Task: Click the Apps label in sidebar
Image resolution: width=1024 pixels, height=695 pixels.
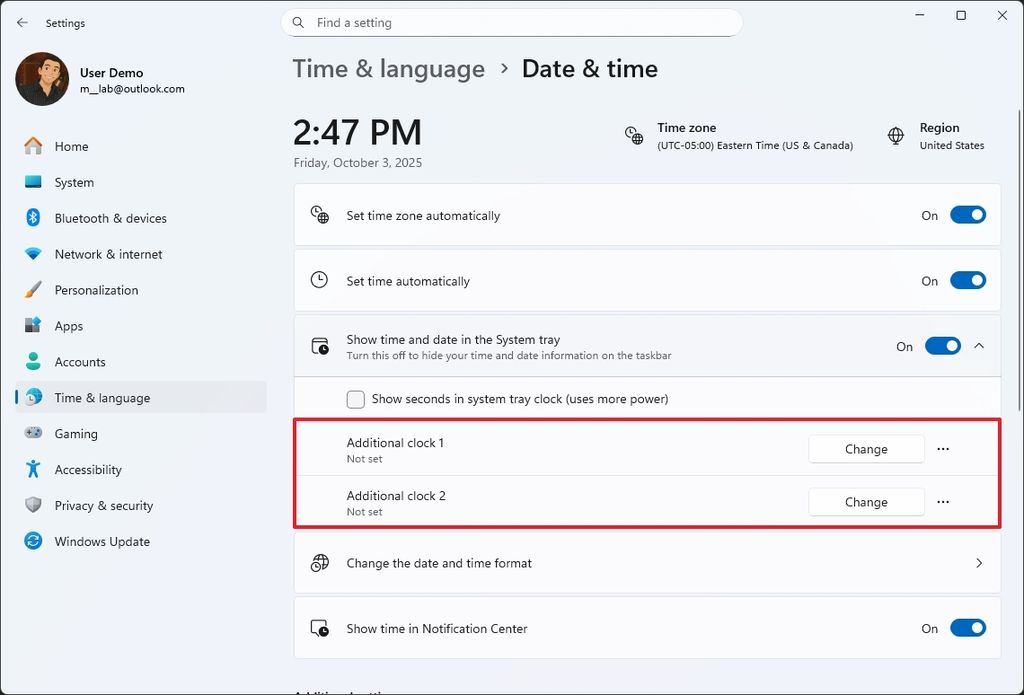Action: pos(69,326)
